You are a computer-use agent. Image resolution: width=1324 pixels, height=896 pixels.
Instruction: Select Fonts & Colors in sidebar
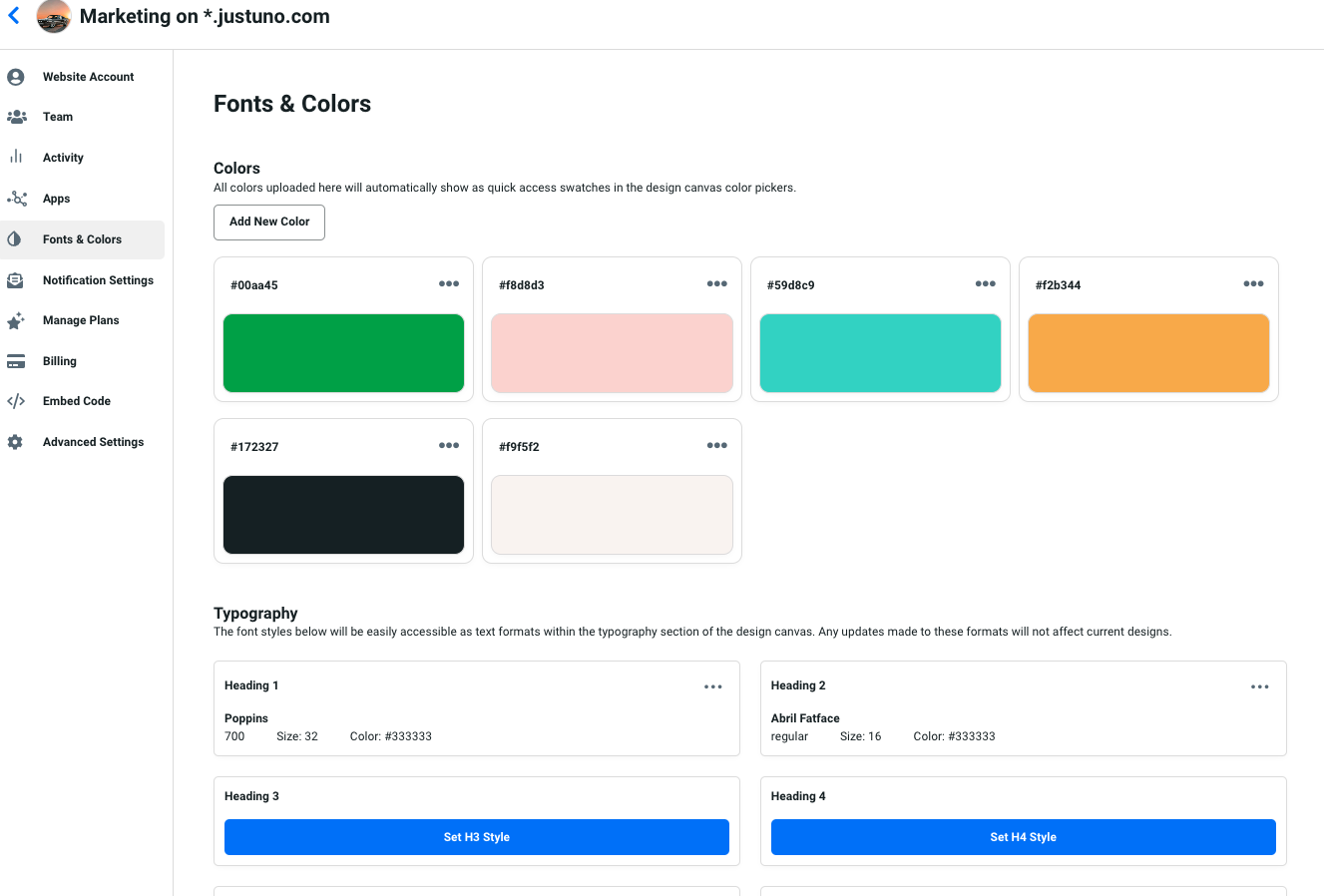(x=82, y=239)
